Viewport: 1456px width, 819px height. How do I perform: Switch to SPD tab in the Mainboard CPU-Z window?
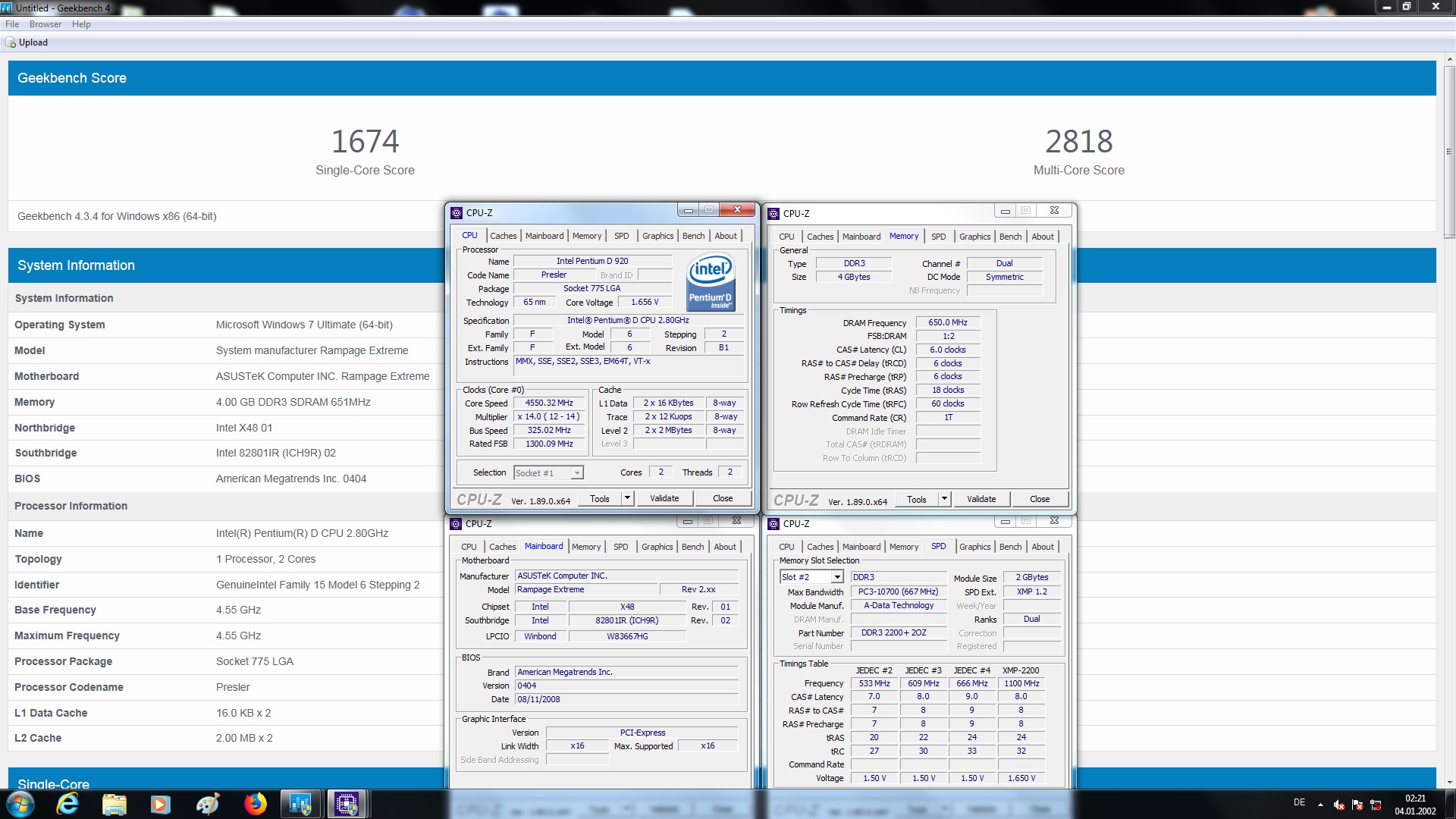click(620, 547)
